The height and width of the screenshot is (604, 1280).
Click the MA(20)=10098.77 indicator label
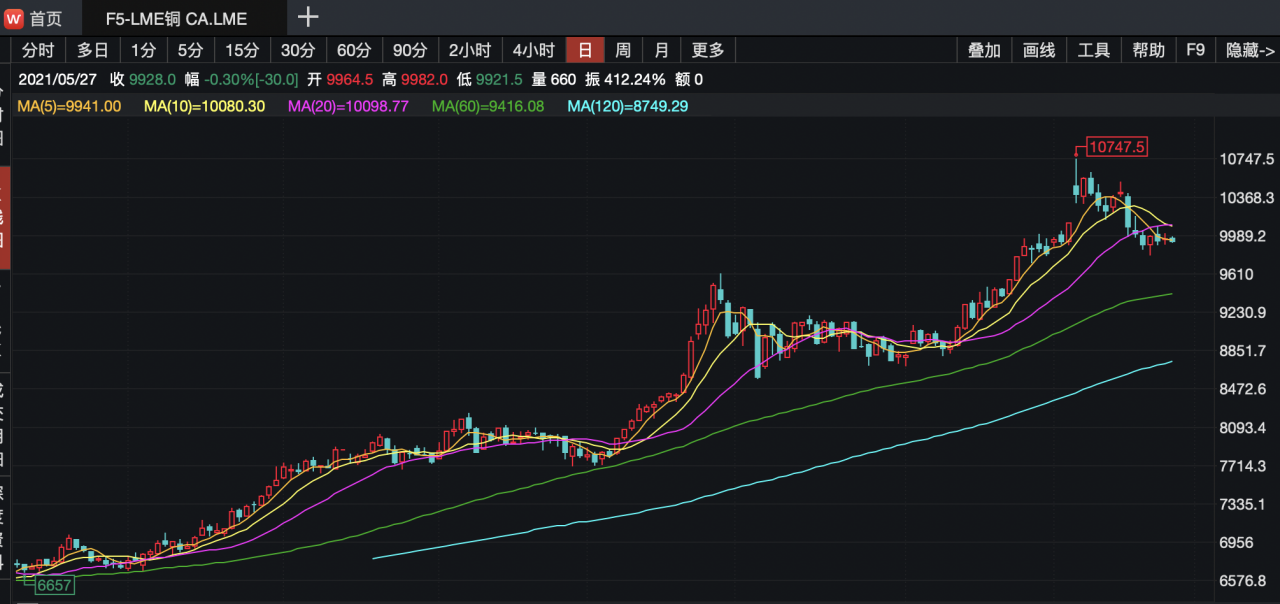pyautogui.click(x=348, y=106)
